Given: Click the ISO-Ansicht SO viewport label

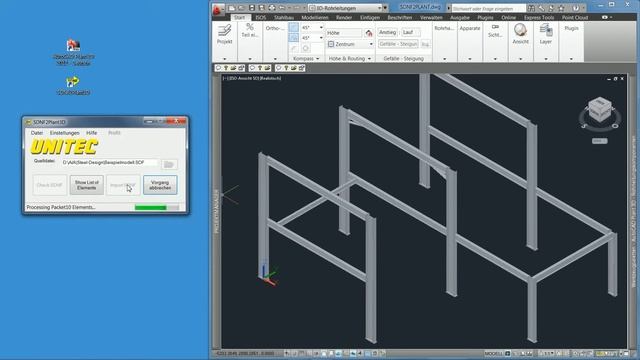Looking at the screenshot, I should pyautogui.click(x=253, y=78).
